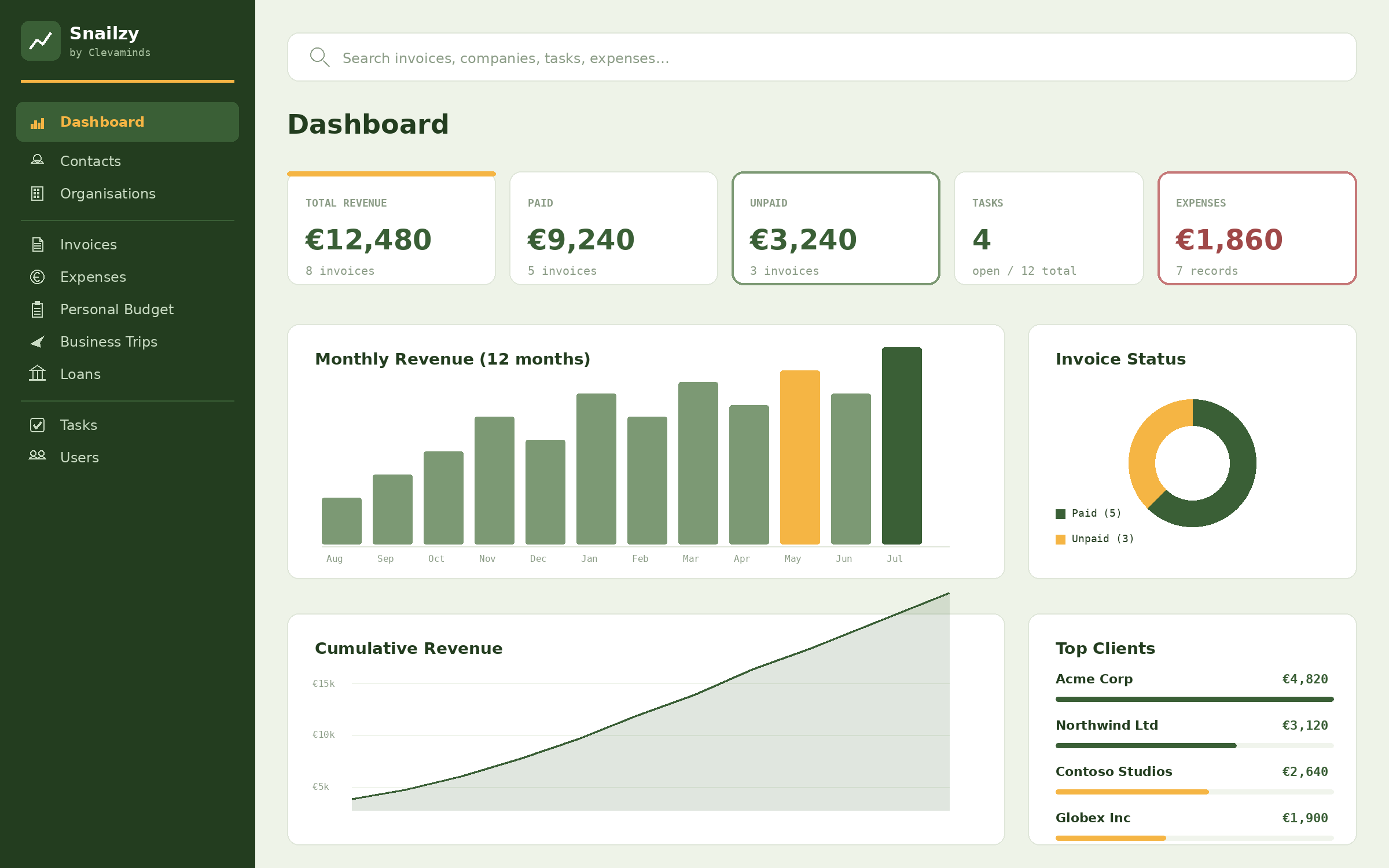Go to Organisations page
Viewport: 1389px width, 868px height.
[108, 194]
